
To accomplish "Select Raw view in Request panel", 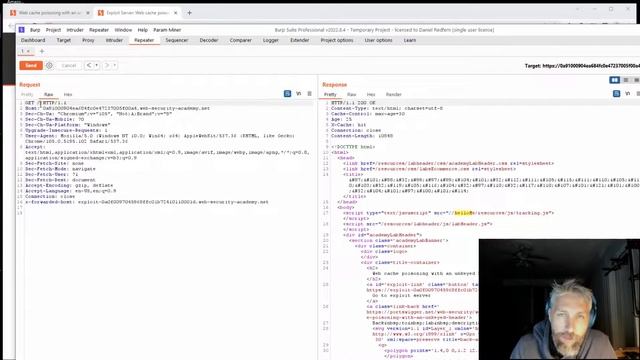I will coord(49,94).
